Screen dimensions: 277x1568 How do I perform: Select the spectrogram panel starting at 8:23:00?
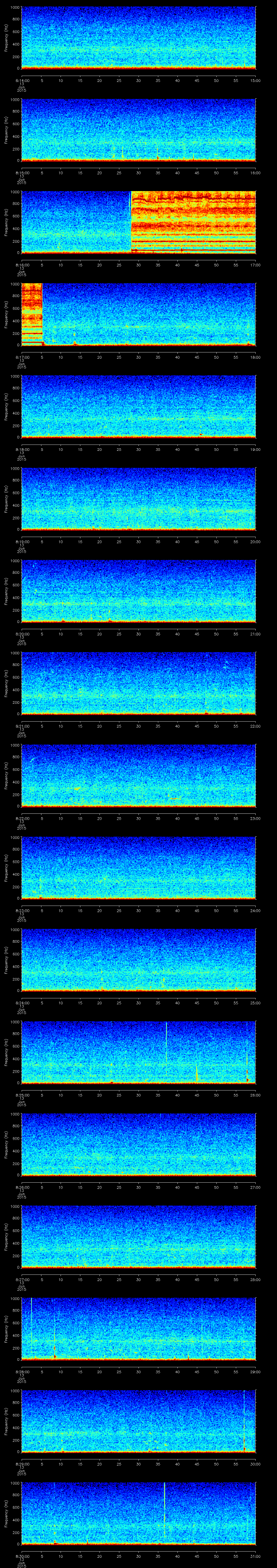[138, 868]
